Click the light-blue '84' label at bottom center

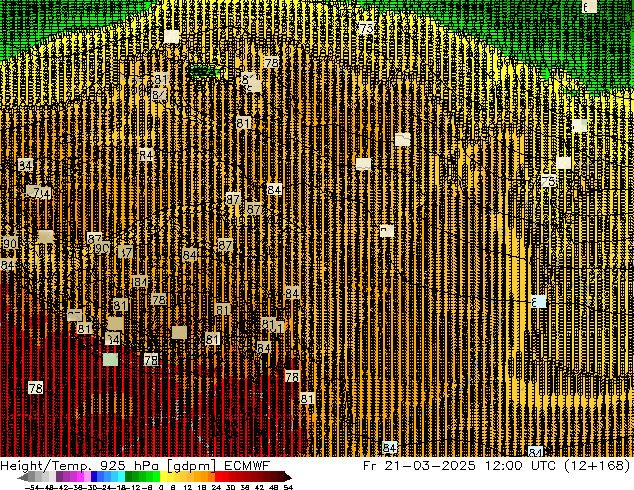tap(389, 448)
